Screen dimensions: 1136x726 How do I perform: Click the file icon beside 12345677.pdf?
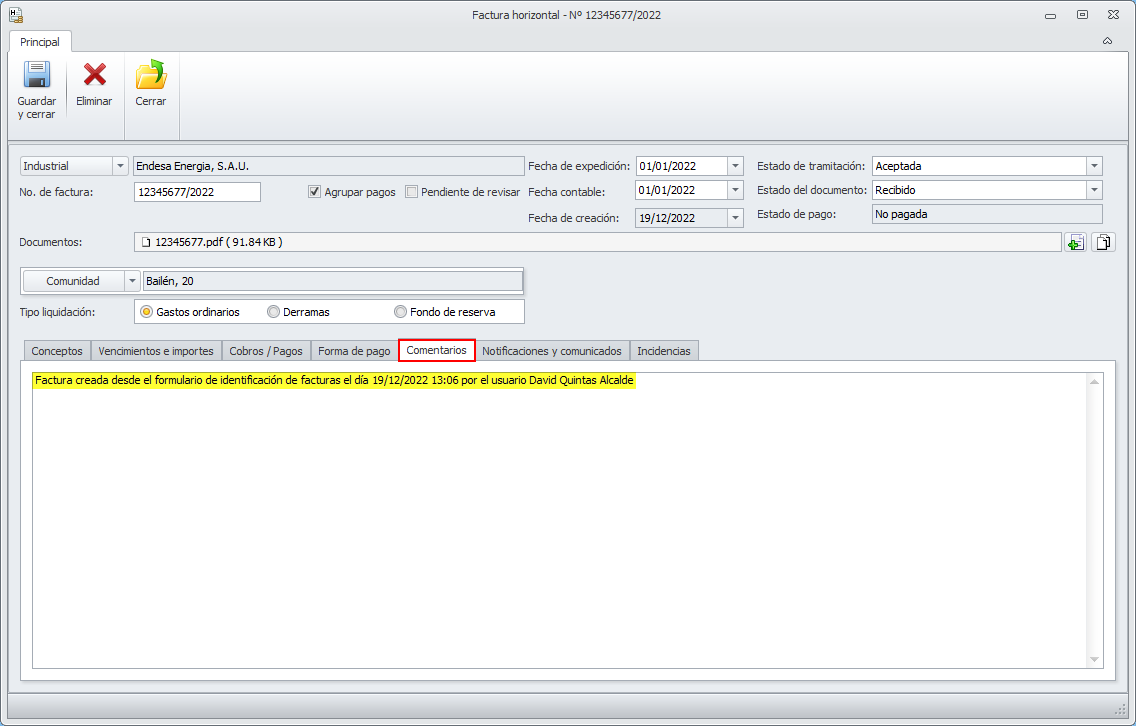[x=146, y=243]
